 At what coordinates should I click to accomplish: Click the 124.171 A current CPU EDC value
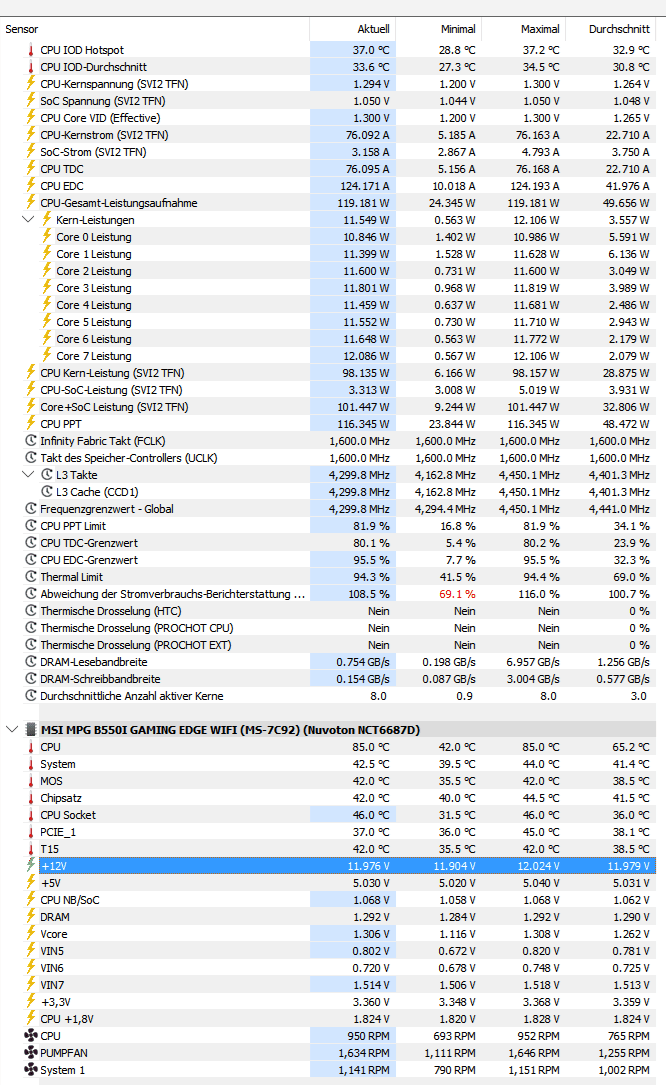364,186
